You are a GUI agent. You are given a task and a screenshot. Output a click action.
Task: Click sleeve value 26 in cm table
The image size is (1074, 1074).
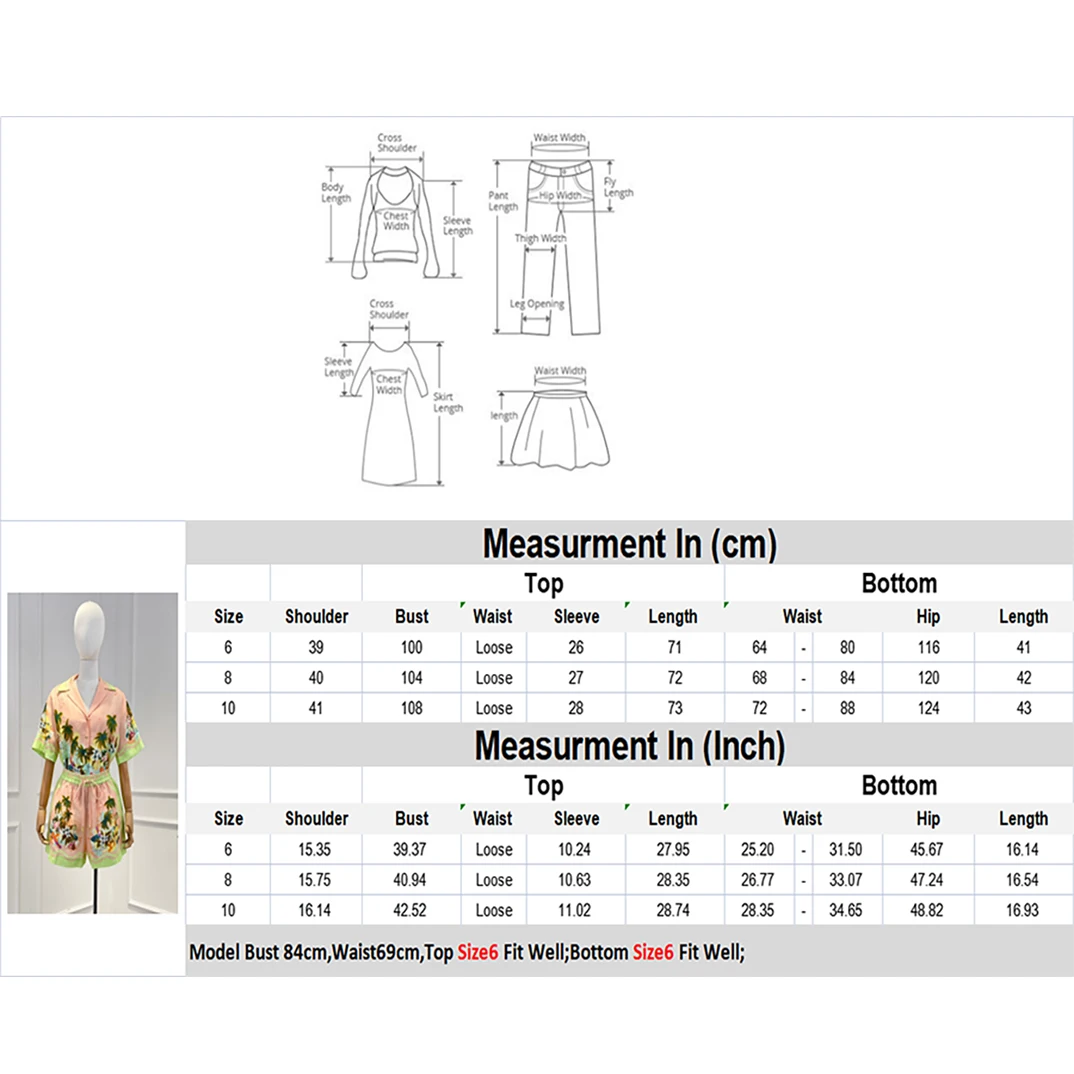pos(576,647)
